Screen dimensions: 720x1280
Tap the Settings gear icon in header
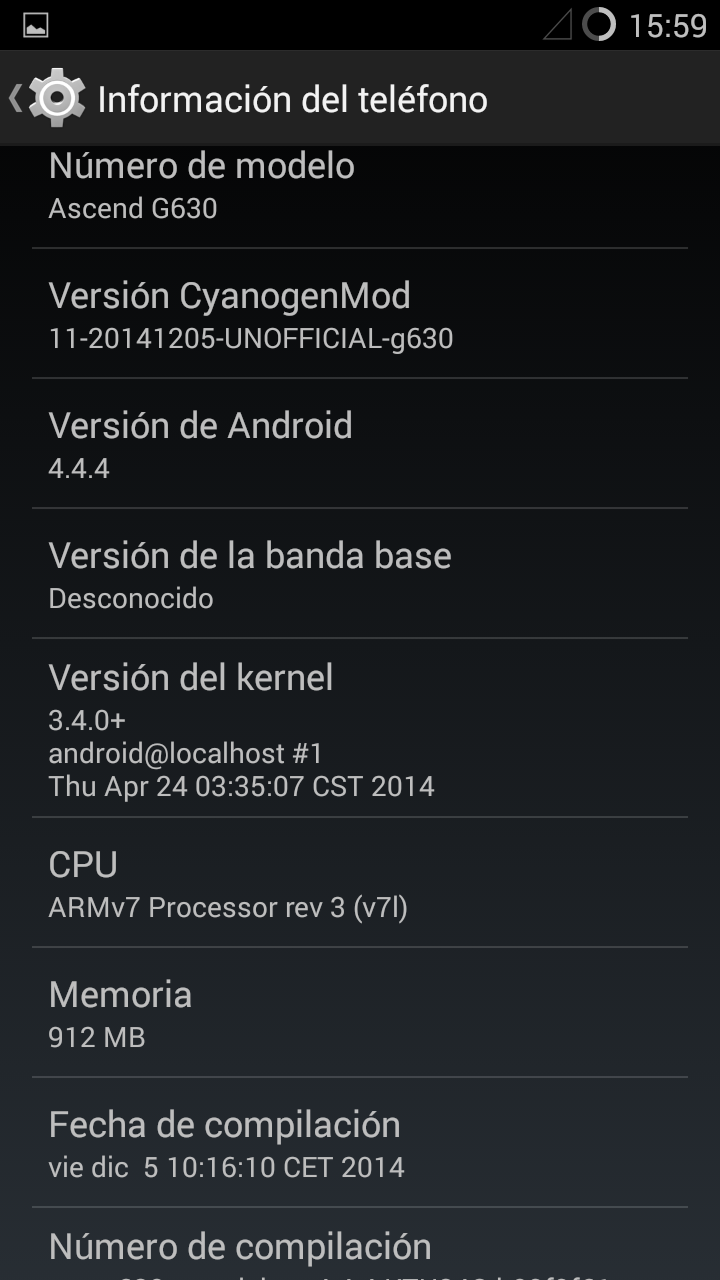pyautogui.click(x=57, y=98)
